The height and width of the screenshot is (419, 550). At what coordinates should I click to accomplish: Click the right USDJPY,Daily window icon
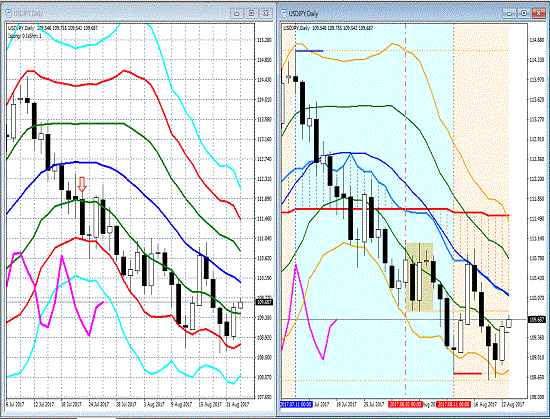(284, 14)
